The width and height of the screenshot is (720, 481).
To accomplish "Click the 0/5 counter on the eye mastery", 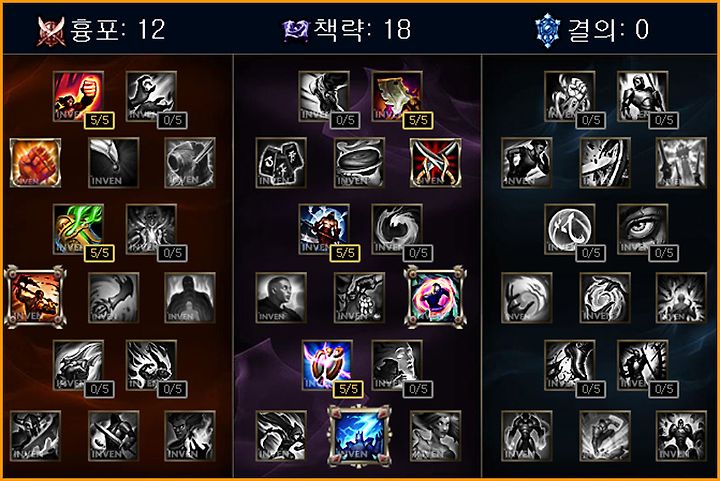I will (x=664, y=253).
